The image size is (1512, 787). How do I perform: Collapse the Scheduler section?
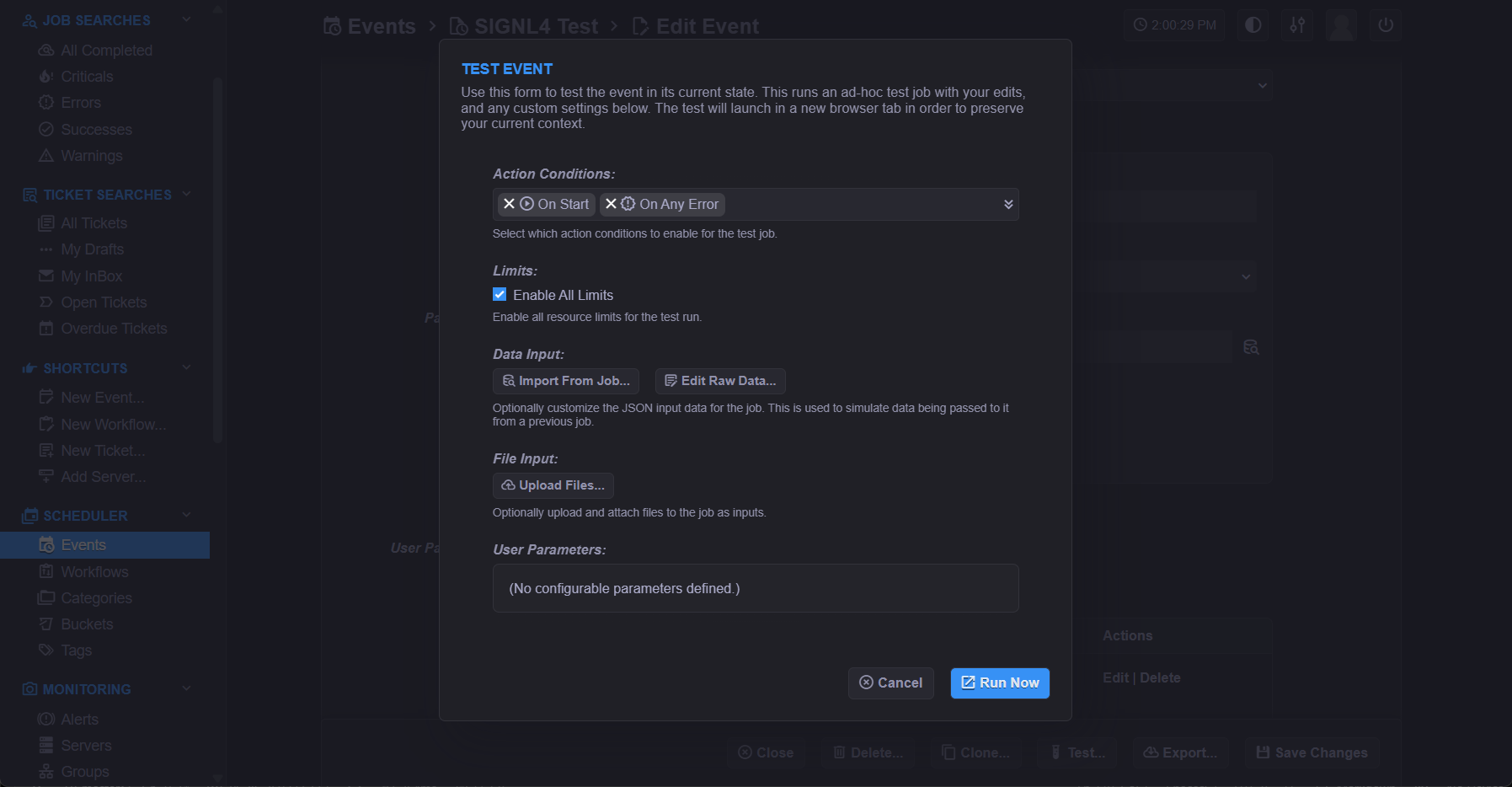[187, 515]
